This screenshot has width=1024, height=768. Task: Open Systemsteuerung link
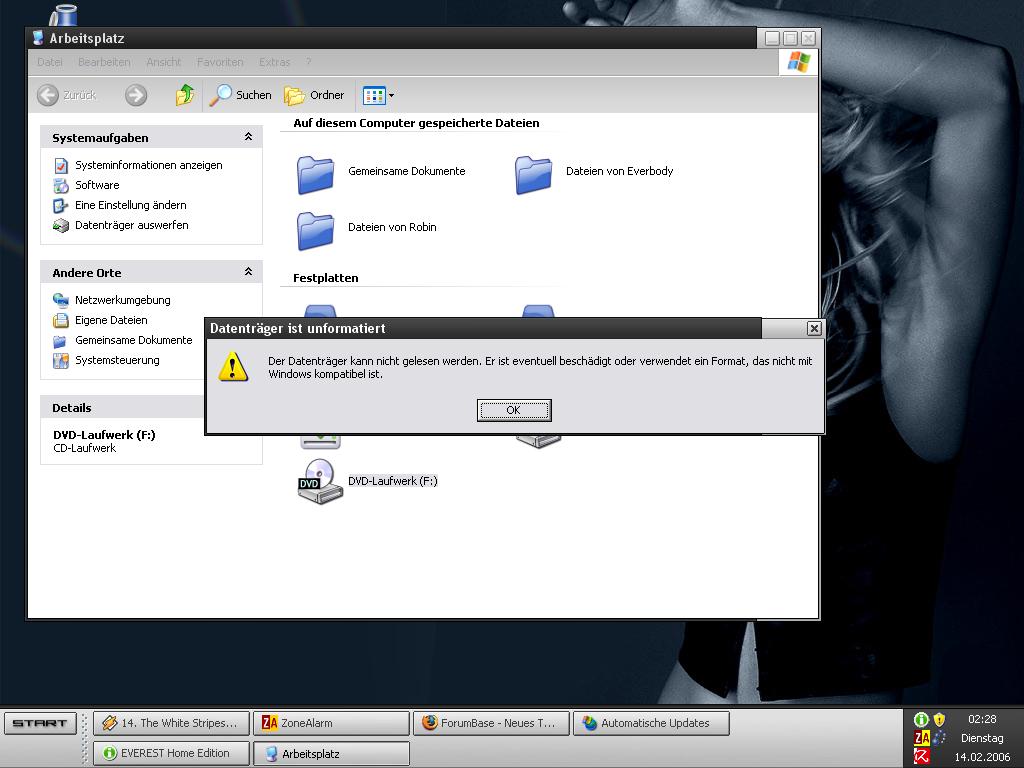[117, 360]
